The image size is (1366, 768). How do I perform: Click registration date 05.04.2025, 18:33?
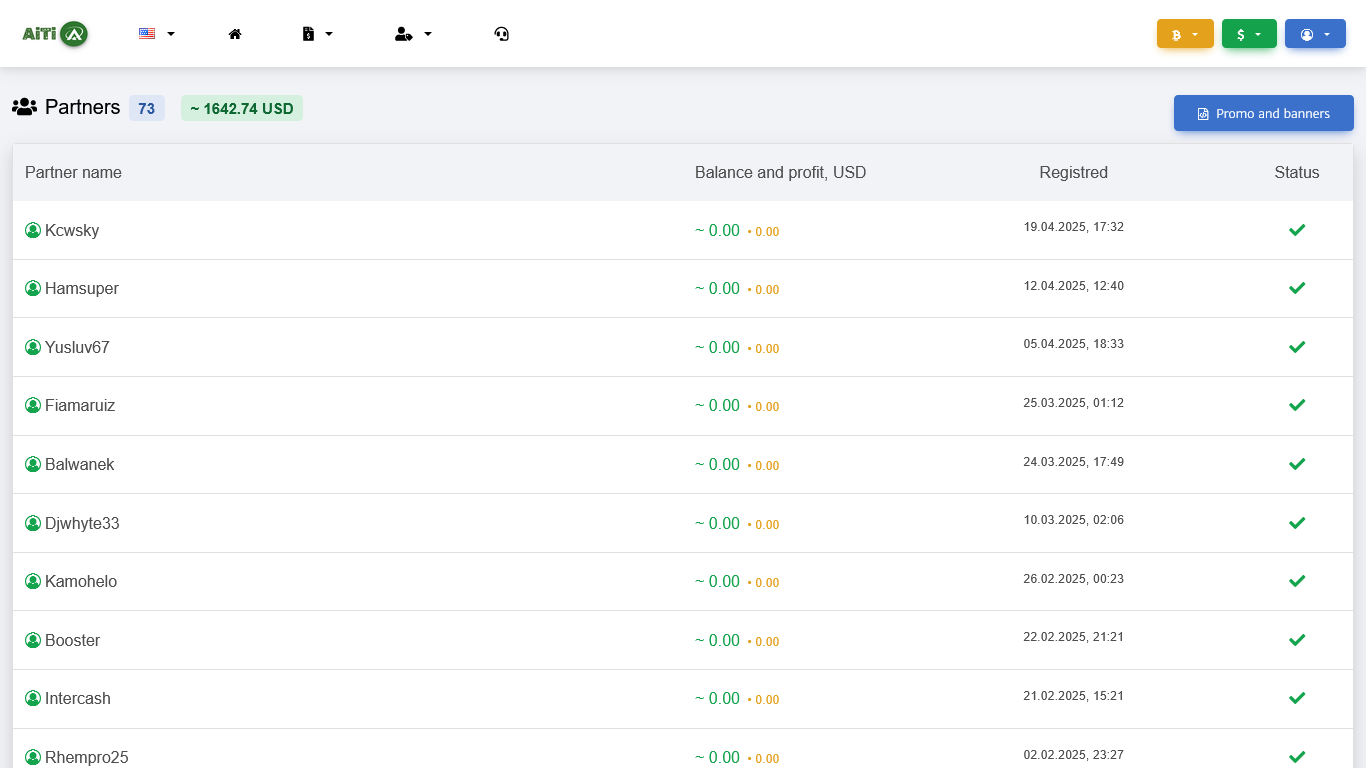(x=1074, y=344)
